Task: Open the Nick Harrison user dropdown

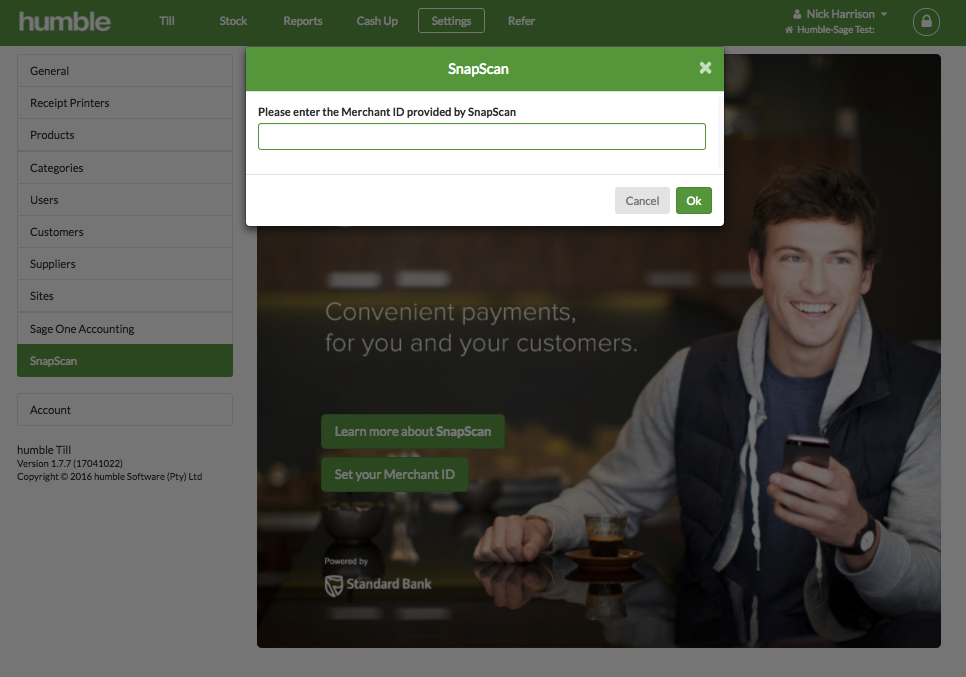Action: pyautogui.click(x=840, y=14)
